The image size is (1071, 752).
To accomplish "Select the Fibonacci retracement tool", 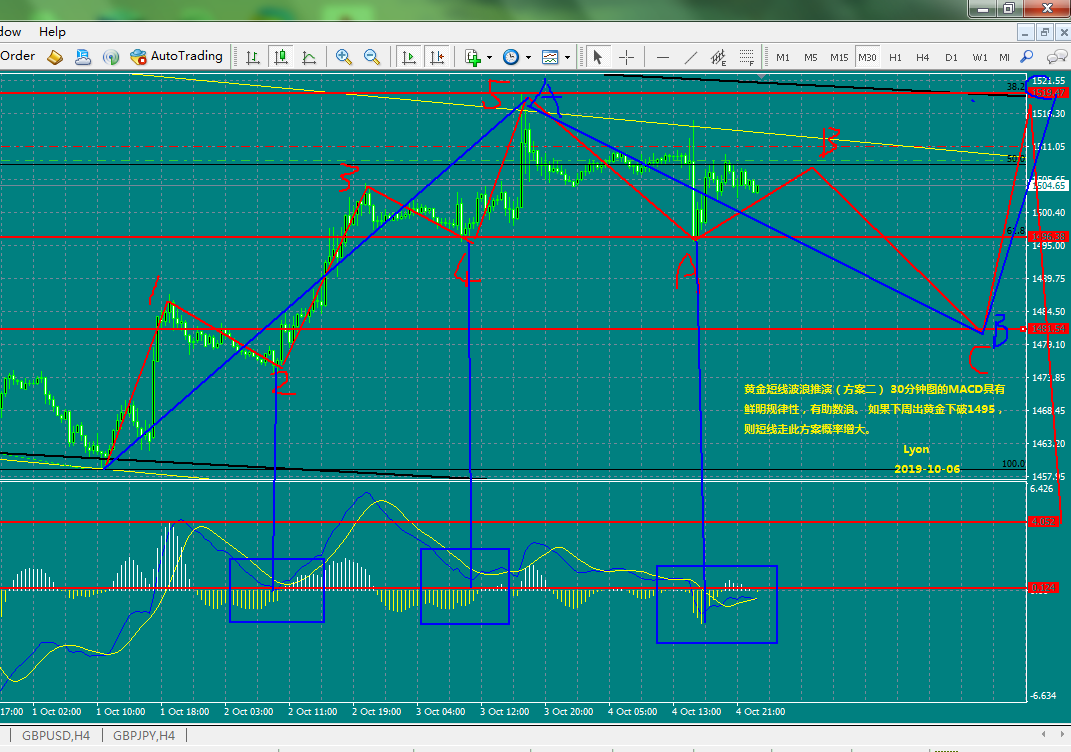I will tap(747, 57).
